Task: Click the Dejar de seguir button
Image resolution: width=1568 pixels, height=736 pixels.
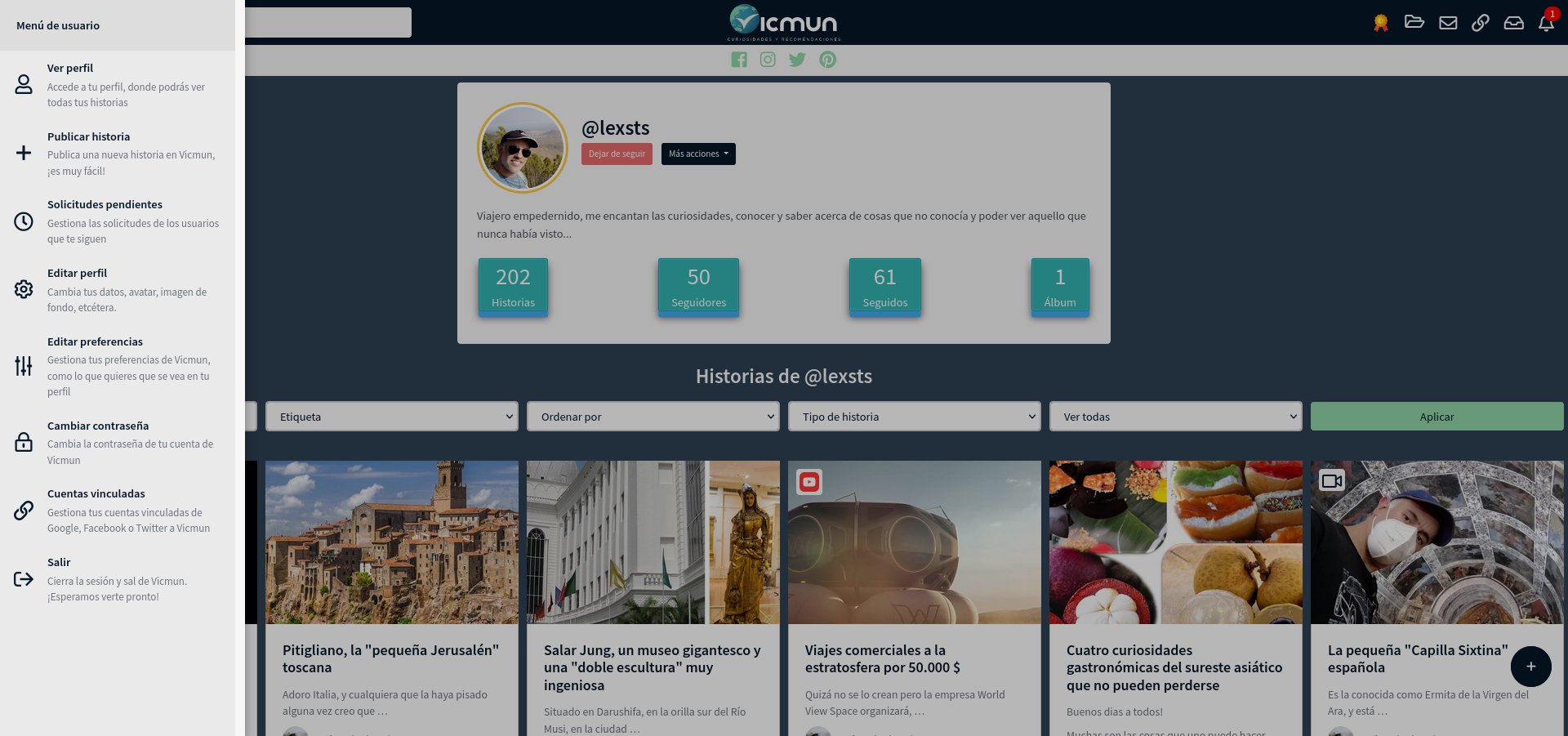Action: pos(617,154)
